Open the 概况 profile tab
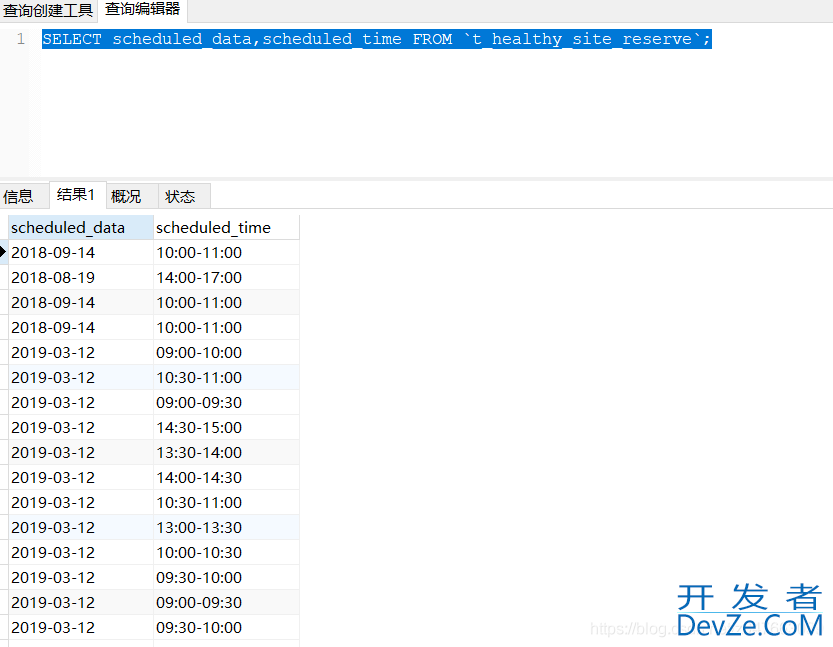The image size is (833, 647). click(x=126, y=196)
